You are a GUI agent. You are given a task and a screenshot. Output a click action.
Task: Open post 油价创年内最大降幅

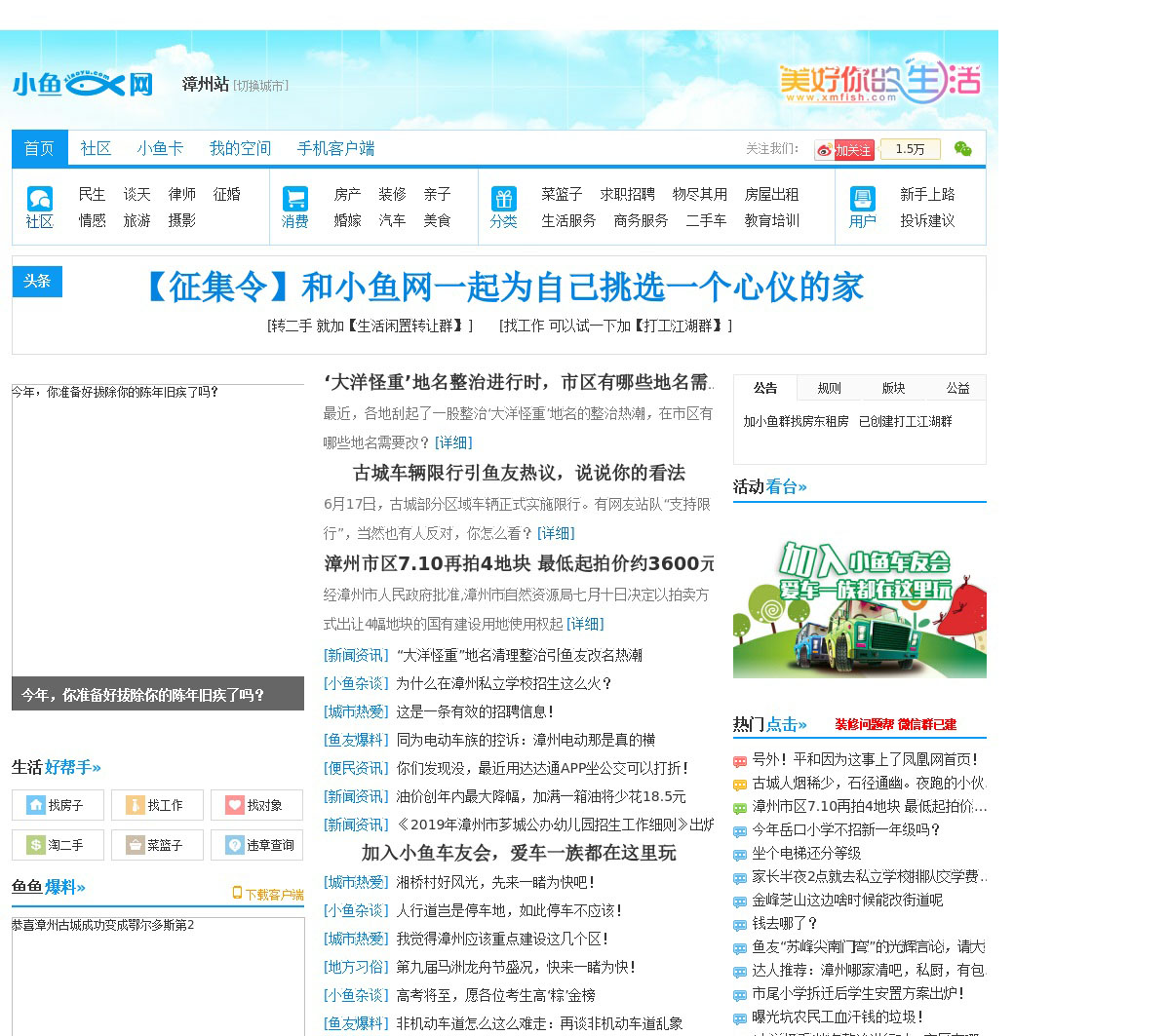tap(541, 796)
